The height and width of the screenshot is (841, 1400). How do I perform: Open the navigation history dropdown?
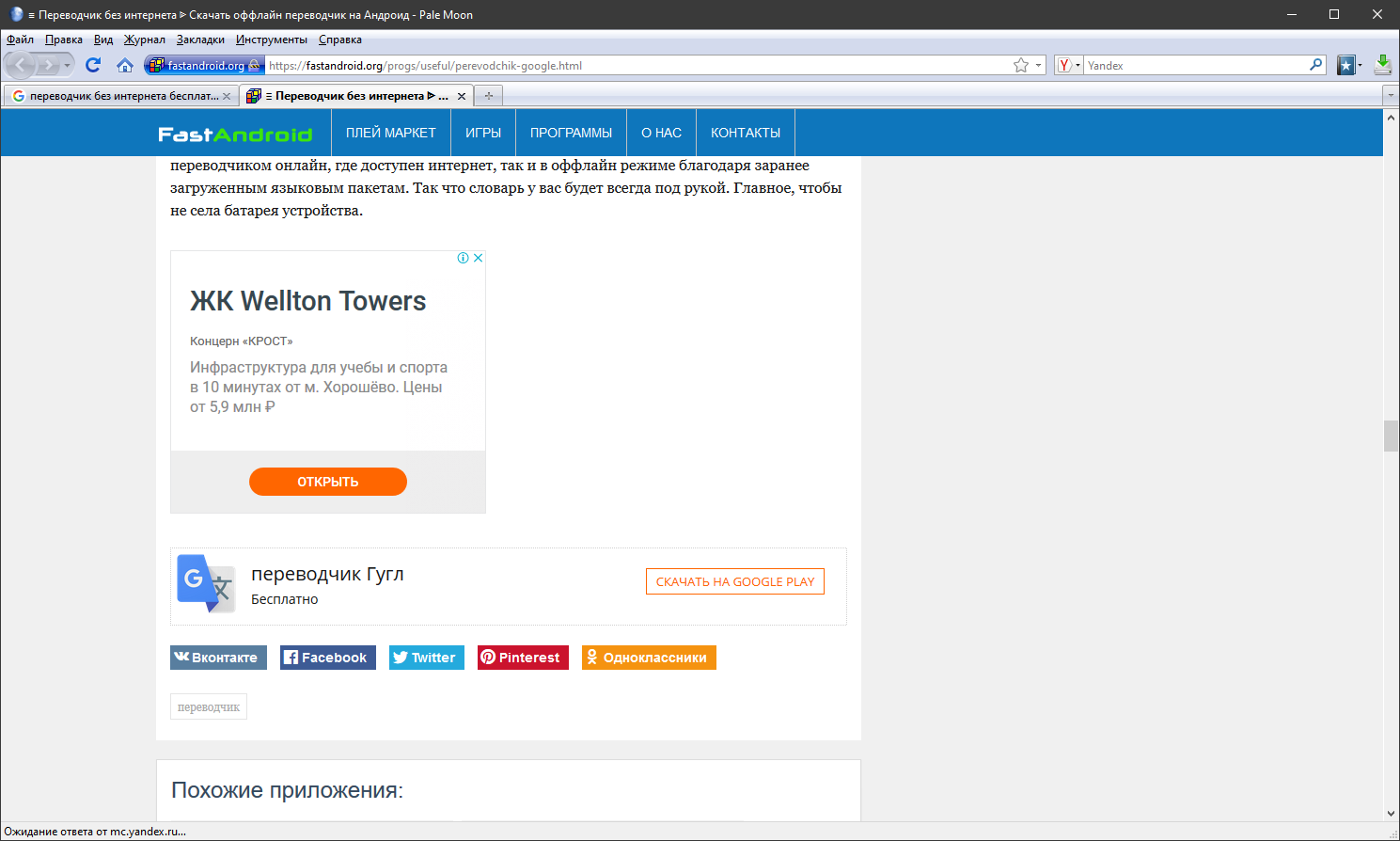(x=67, y=65)
